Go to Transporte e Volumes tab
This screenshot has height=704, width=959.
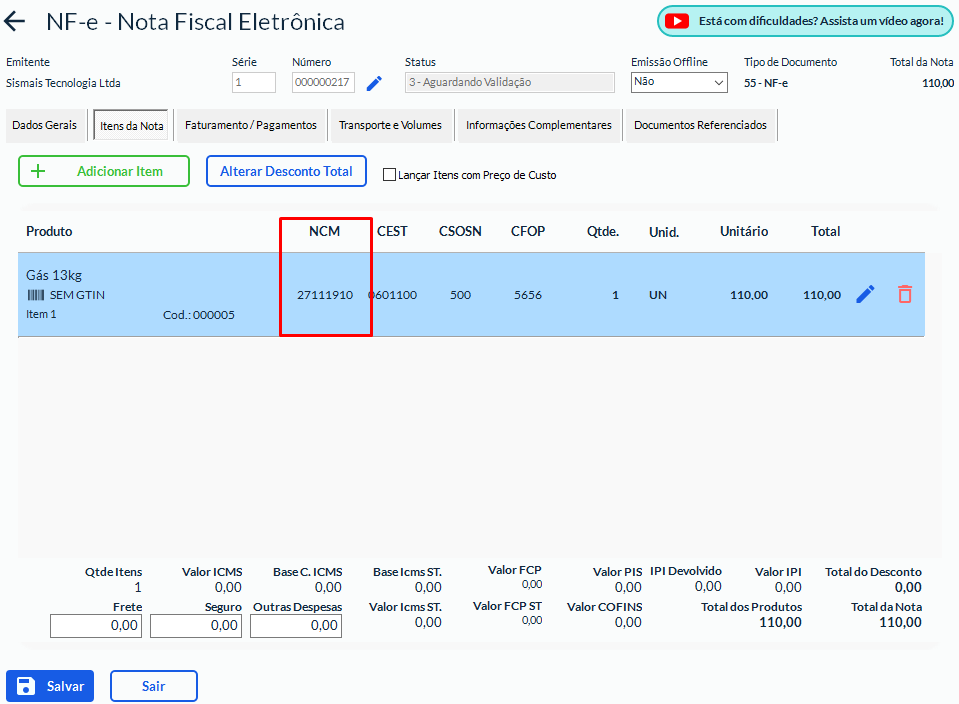pos(390,126)
